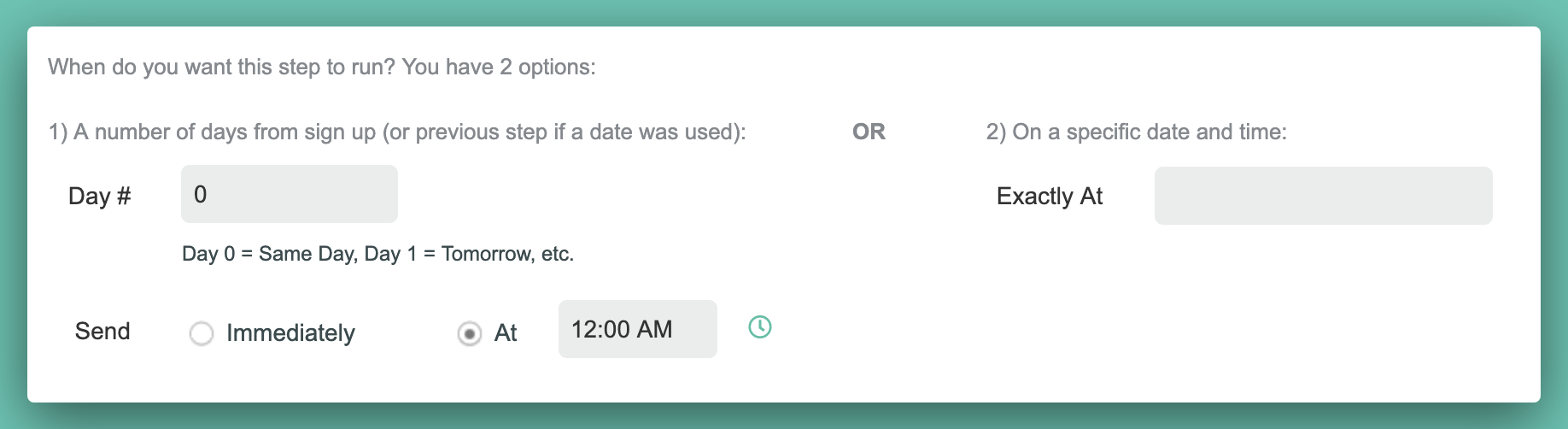
Task: Focus the Exactly At date field
Action: pos(1322,197)
